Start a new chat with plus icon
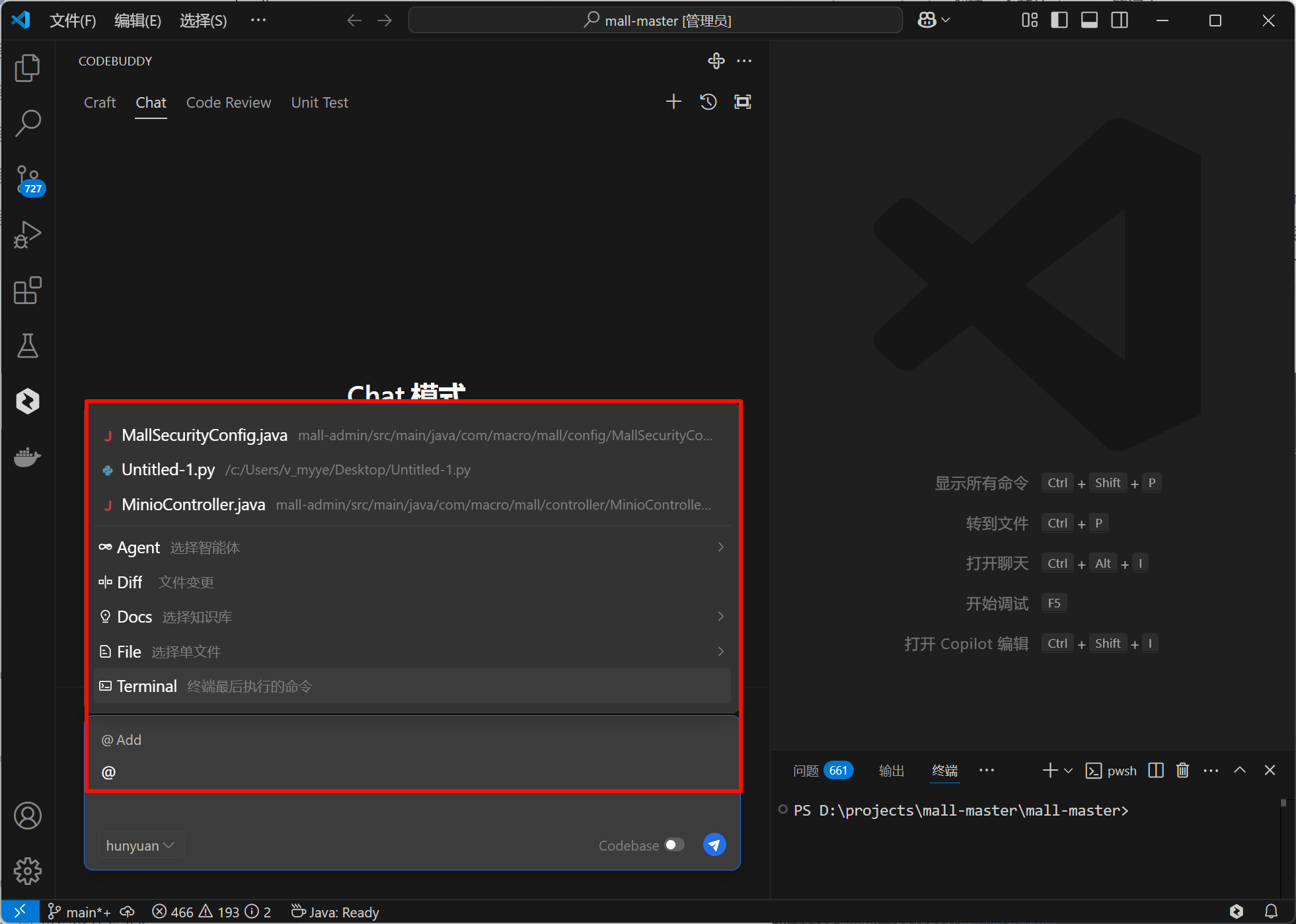Image resolution: width=1296 pixels, height=924 pixels. tap(673, 102)
